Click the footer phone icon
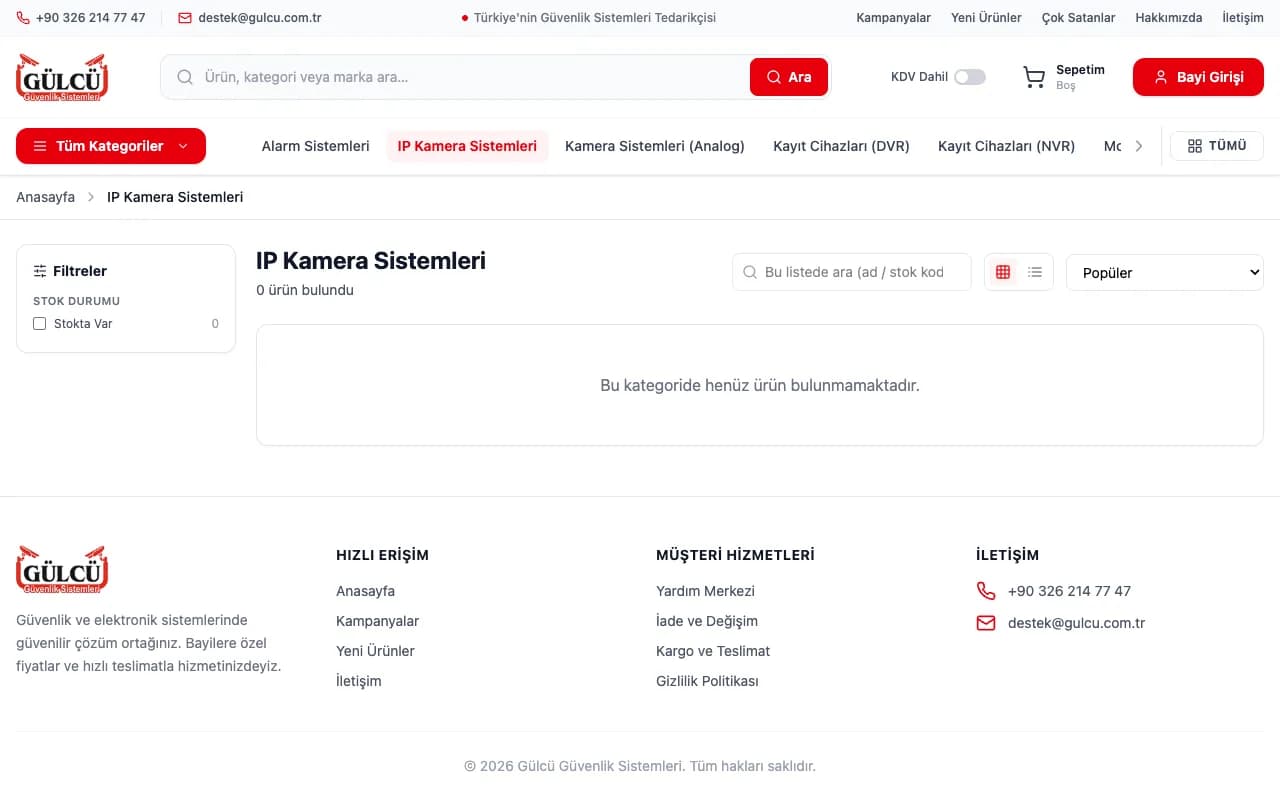Screen dimensions: 1280x800 986,591
